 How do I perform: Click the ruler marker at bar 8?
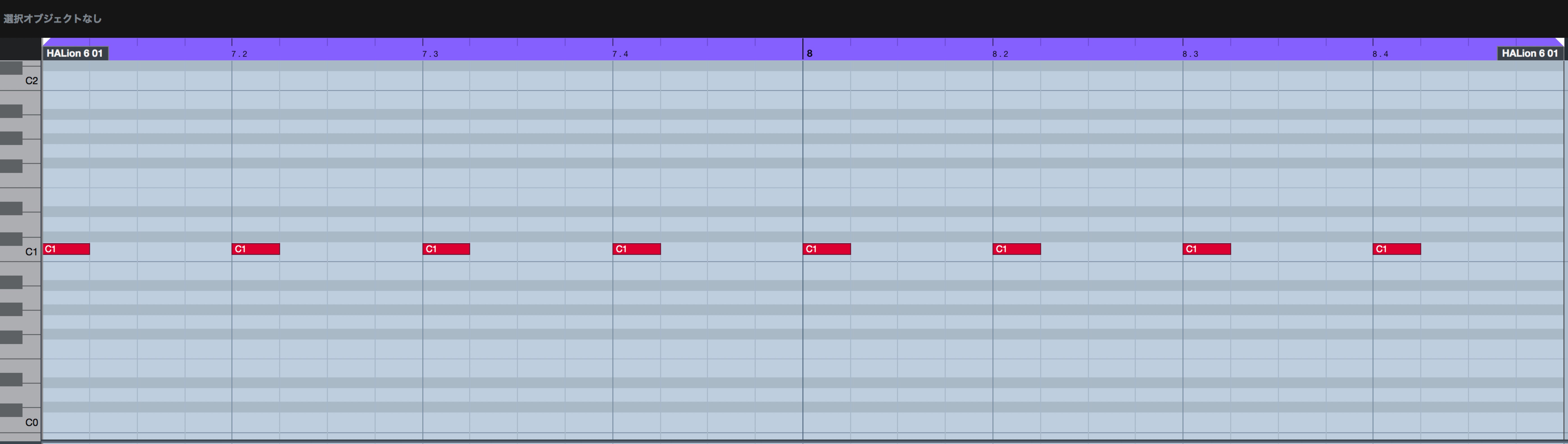(x=810, y=54)
